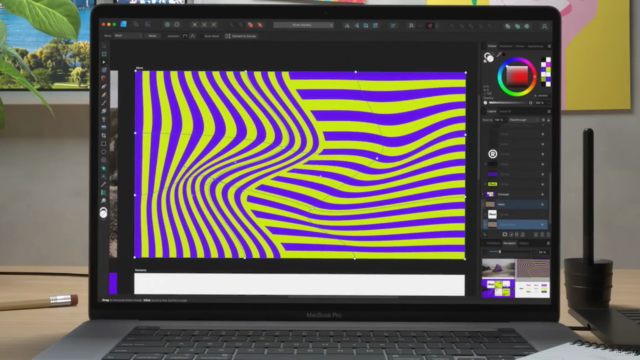Switch to the Quick FX tab

pyautogui.click(x=505, y=111)
